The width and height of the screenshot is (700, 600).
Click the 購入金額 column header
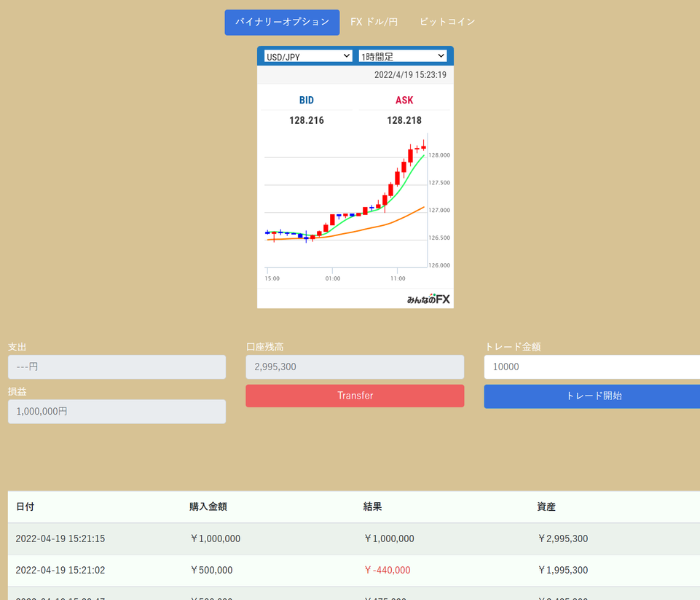[210, 507]
